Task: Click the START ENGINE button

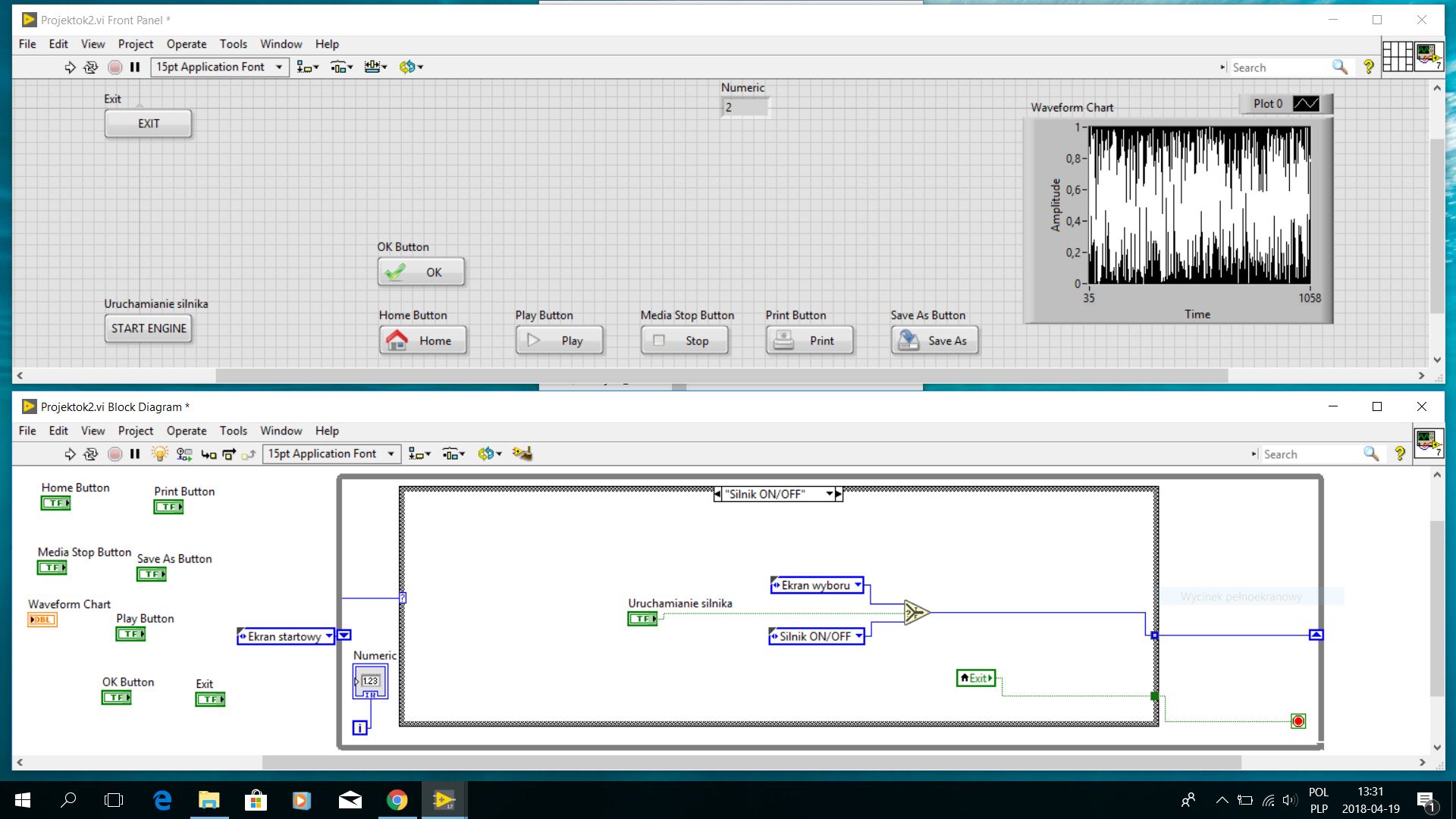Action: 148,328
